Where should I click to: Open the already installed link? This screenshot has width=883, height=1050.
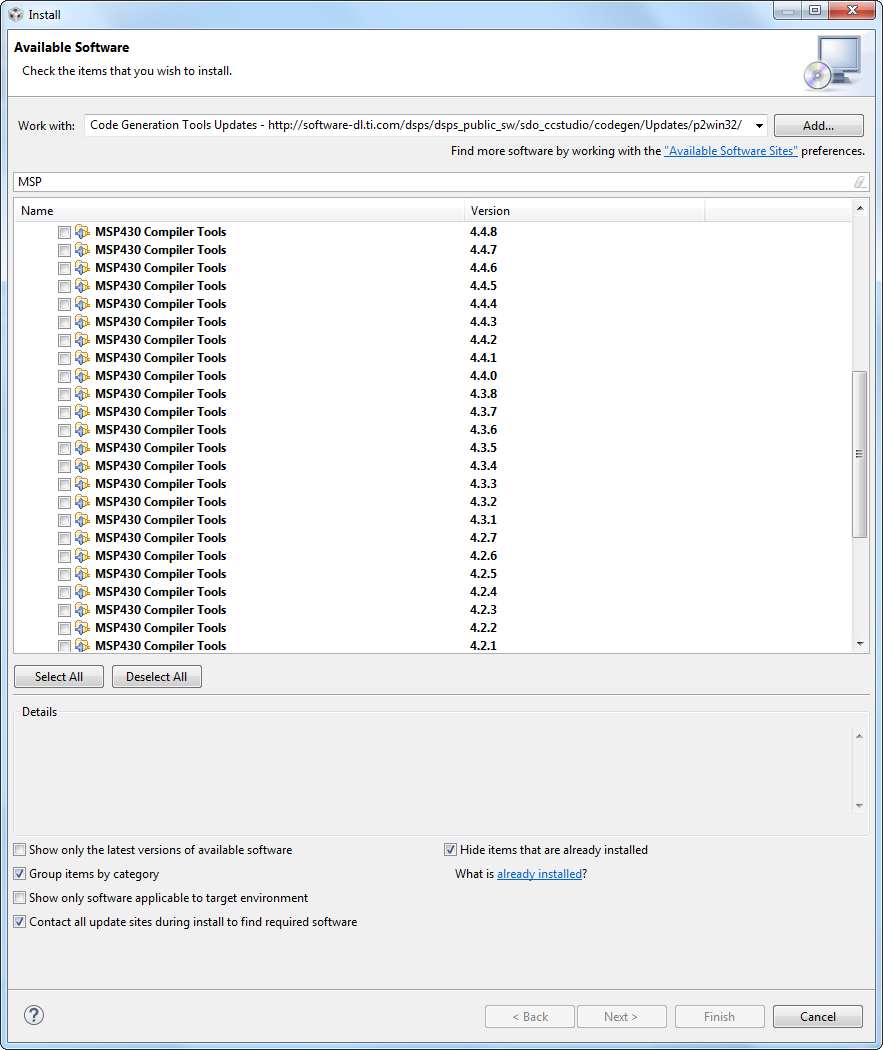pos(539,874)
